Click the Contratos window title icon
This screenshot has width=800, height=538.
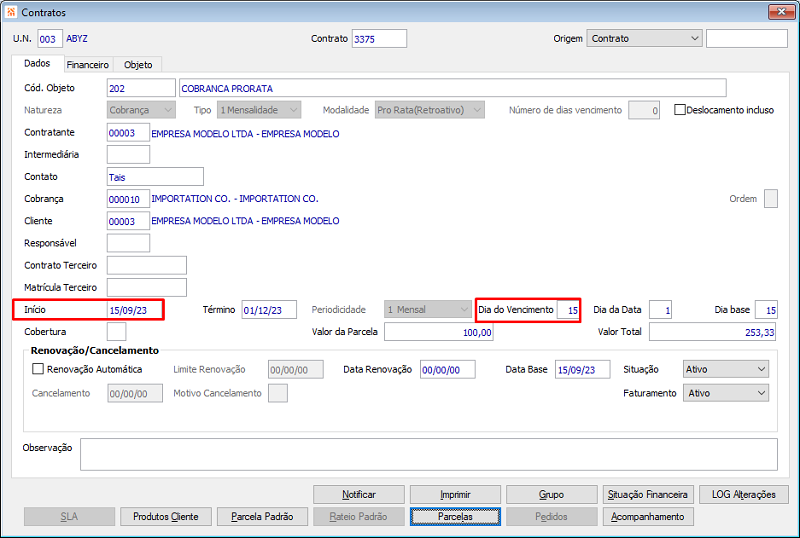click(x=11, y=12)
